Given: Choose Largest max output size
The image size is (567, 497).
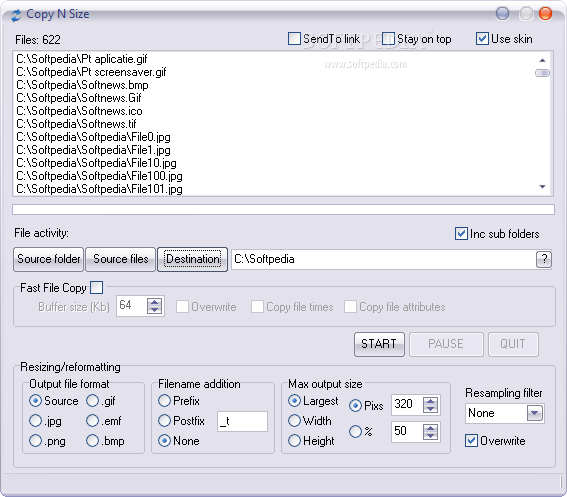Looking at the screenshot, I should pos(294,400).
